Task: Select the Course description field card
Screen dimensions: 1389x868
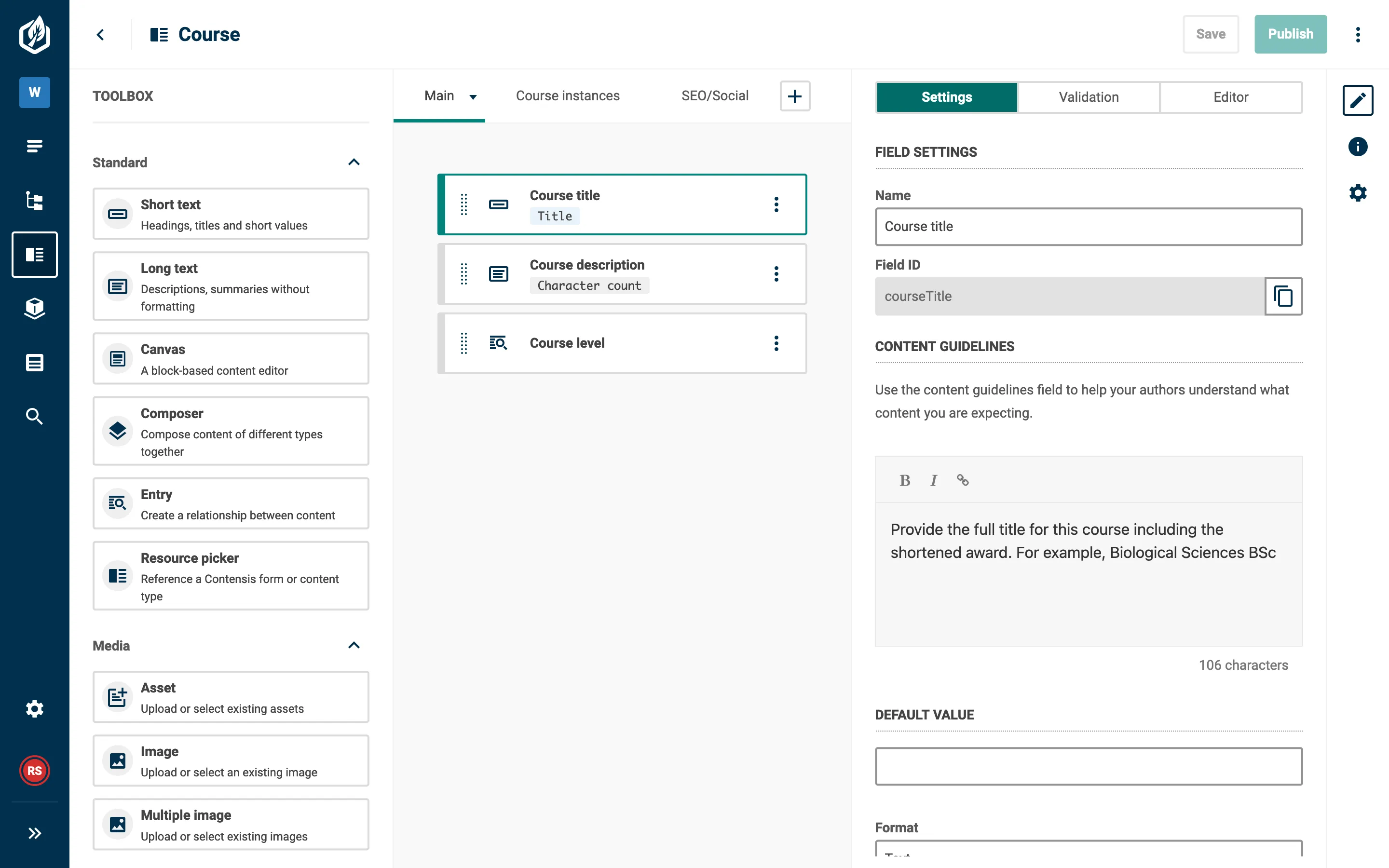Action: coord(622,274)
